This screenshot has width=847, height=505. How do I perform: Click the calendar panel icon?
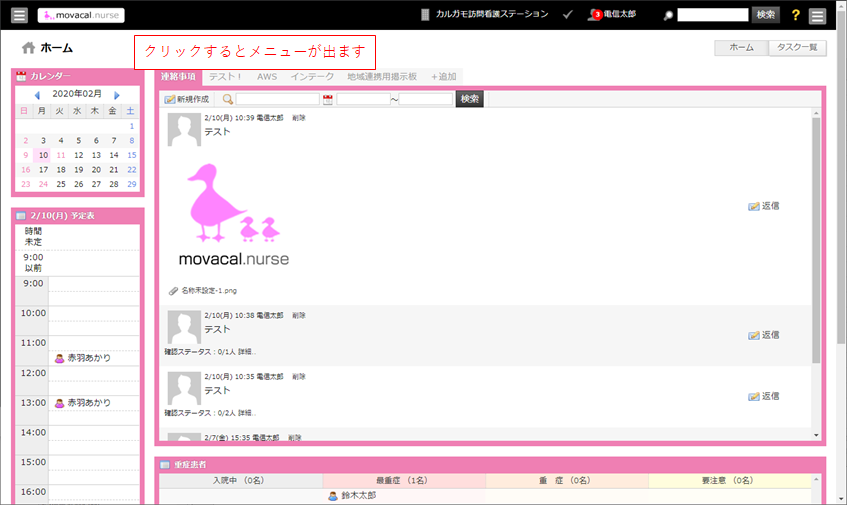click(21, 76)
